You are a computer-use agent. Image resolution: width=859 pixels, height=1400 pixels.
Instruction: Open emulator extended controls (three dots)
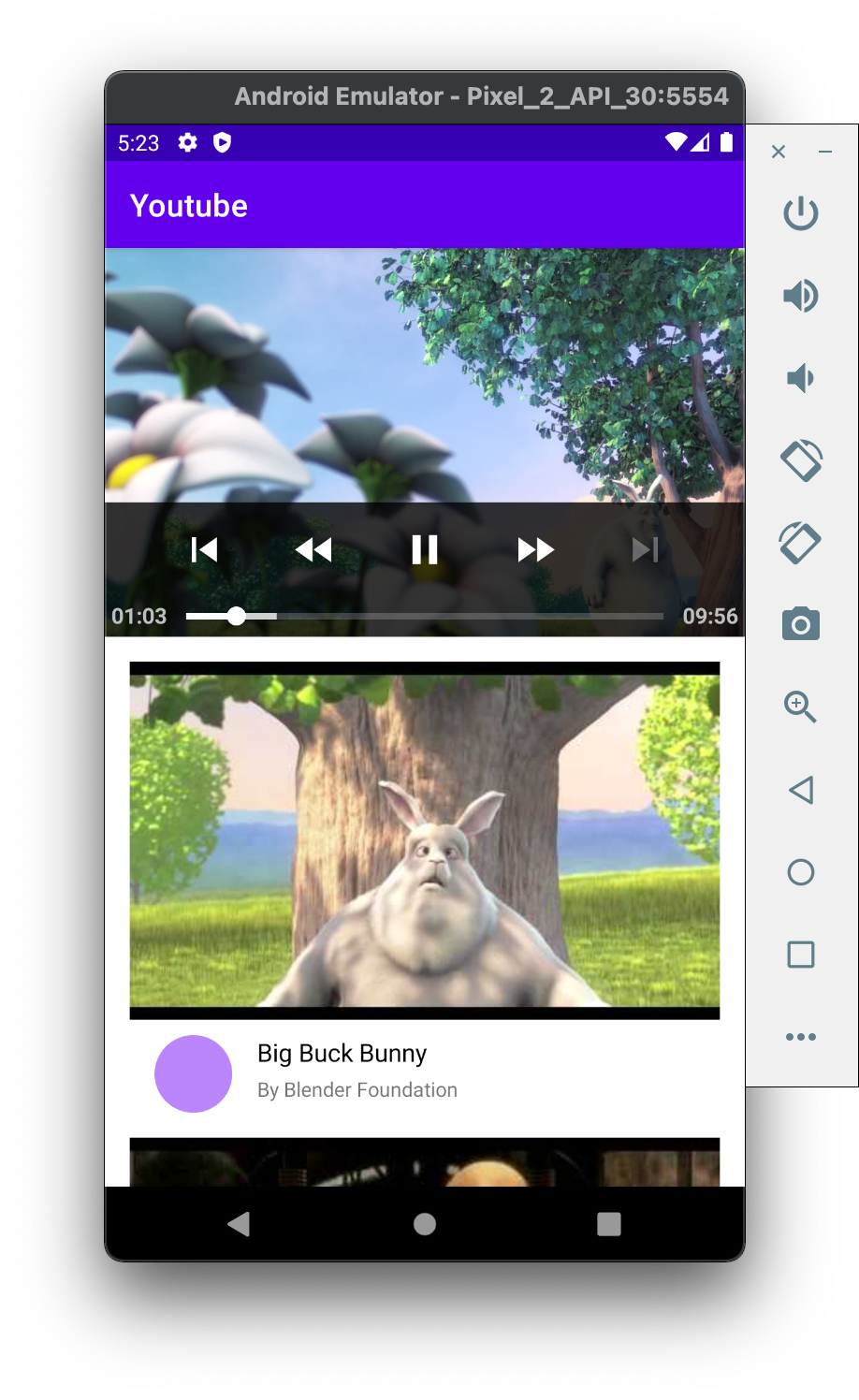pos(801,1037)
